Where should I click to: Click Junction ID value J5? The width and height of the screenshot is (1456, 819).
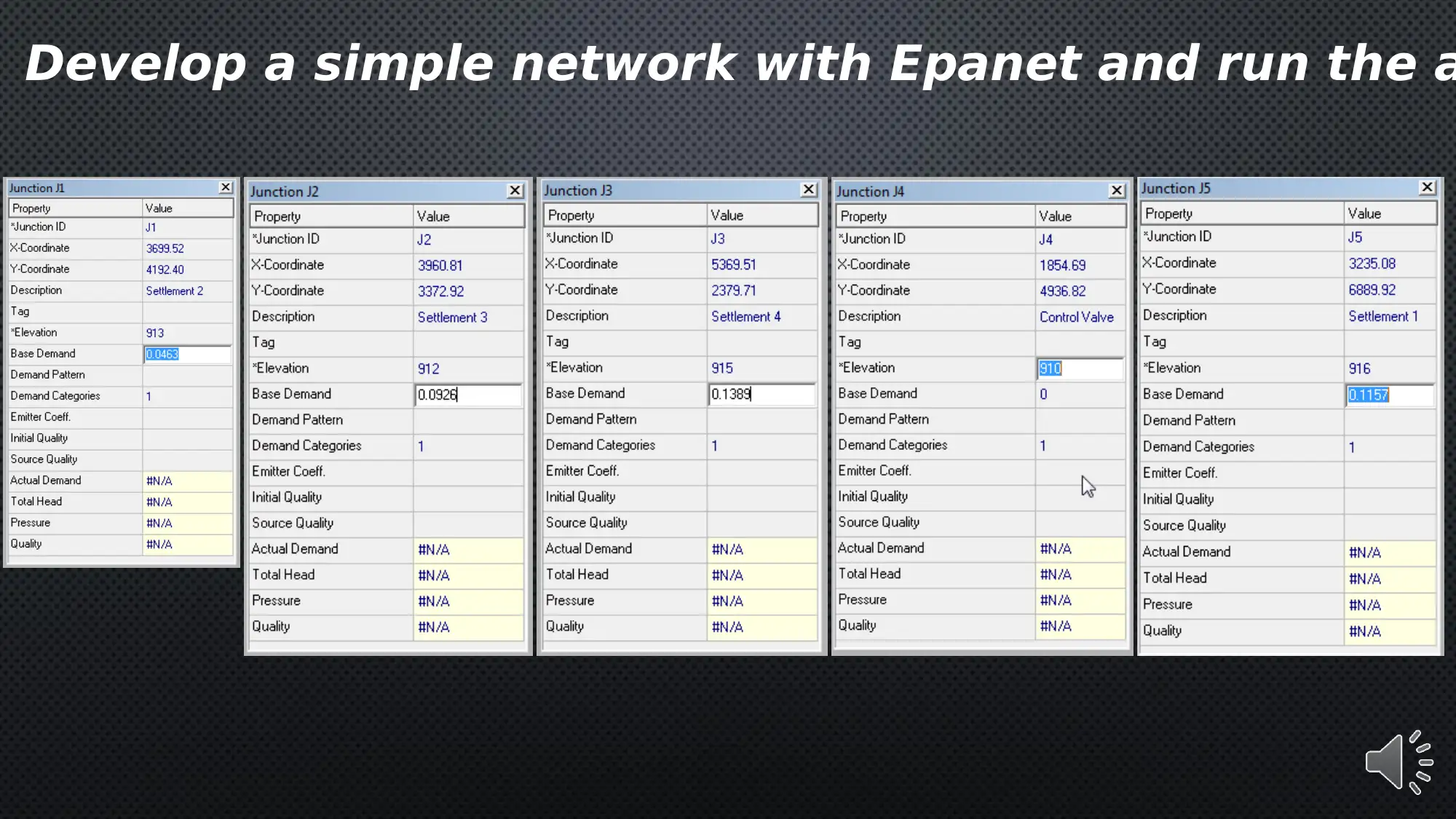coord(1355,237)
